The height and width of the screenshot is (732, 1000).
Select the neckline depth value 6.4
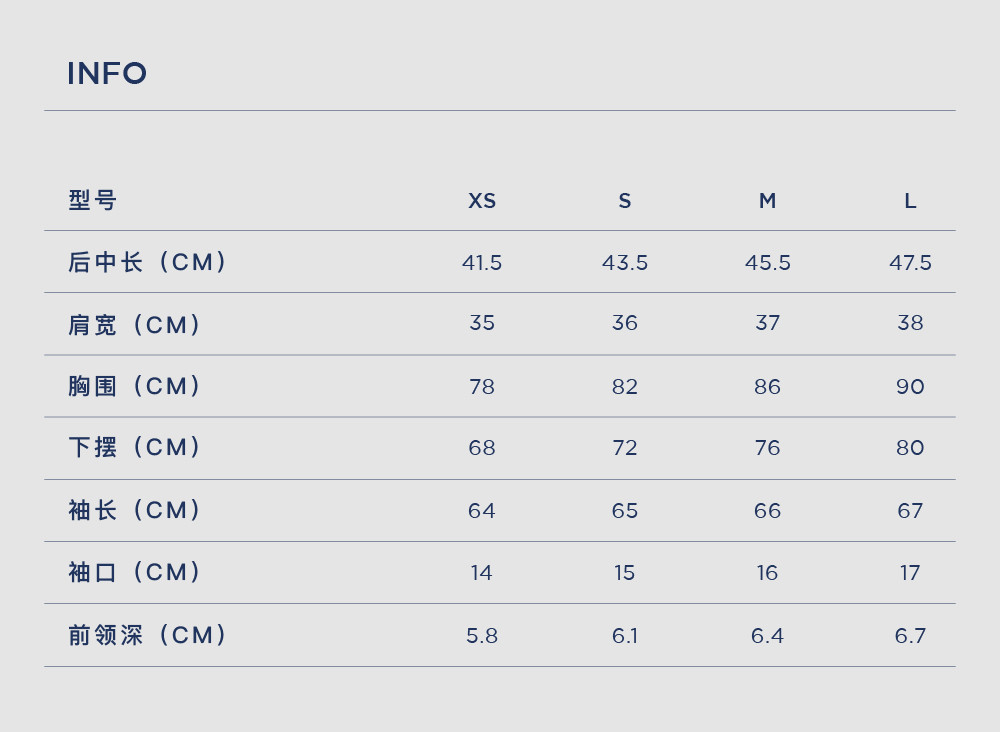click(x=768, y=636)
